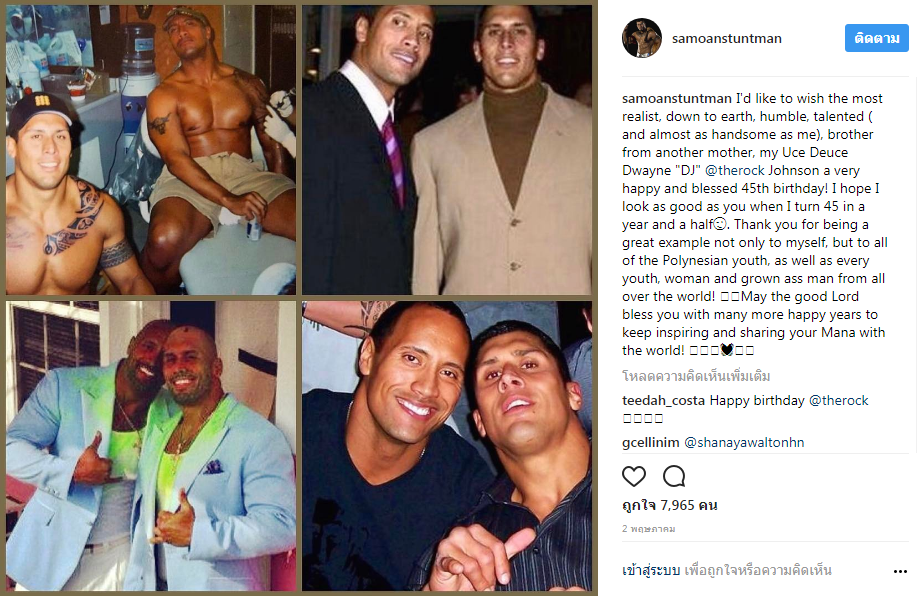Open the samoanstuntman profile avatar
917x596 pixels.
(642, 38)
